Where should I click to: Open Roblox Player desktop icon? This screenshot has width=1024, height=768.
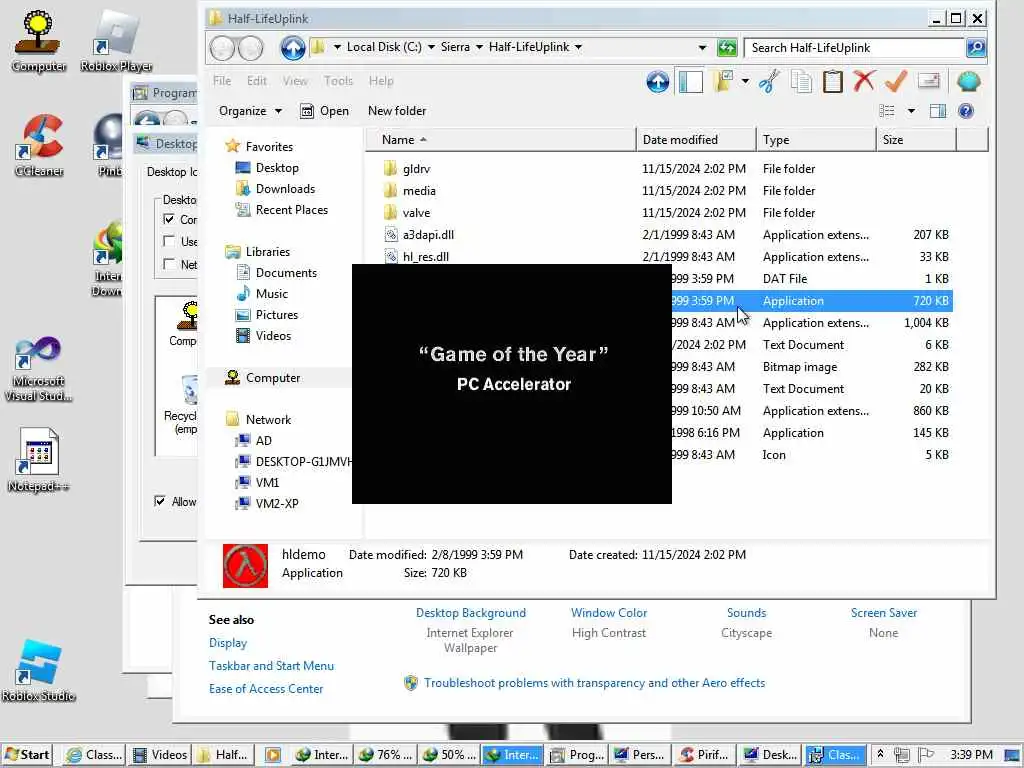pos(116,40)
